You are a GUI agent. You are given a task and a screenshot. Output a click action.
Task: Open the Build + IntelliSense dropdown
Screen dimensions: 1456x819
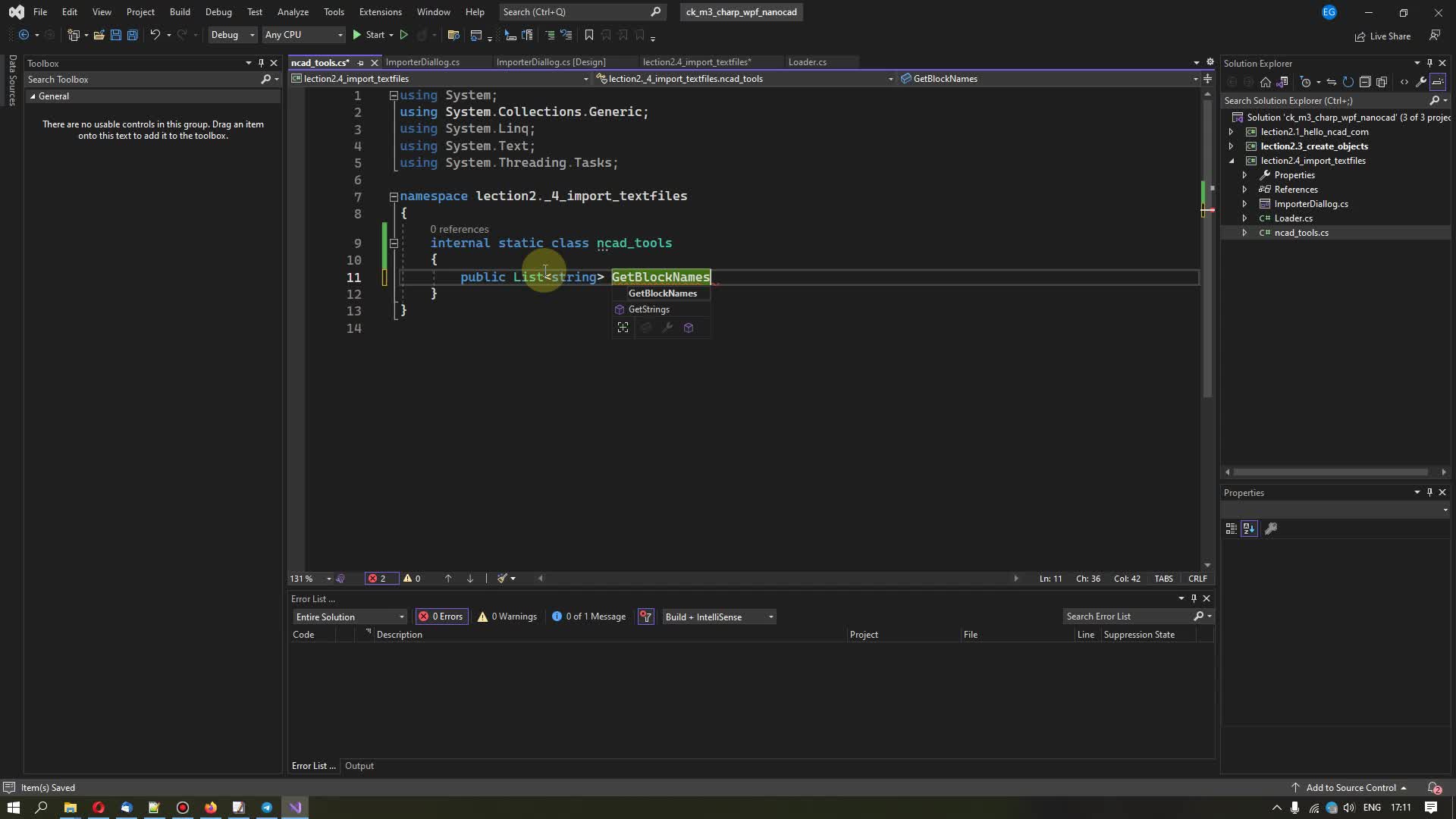(x=719, y=617)
